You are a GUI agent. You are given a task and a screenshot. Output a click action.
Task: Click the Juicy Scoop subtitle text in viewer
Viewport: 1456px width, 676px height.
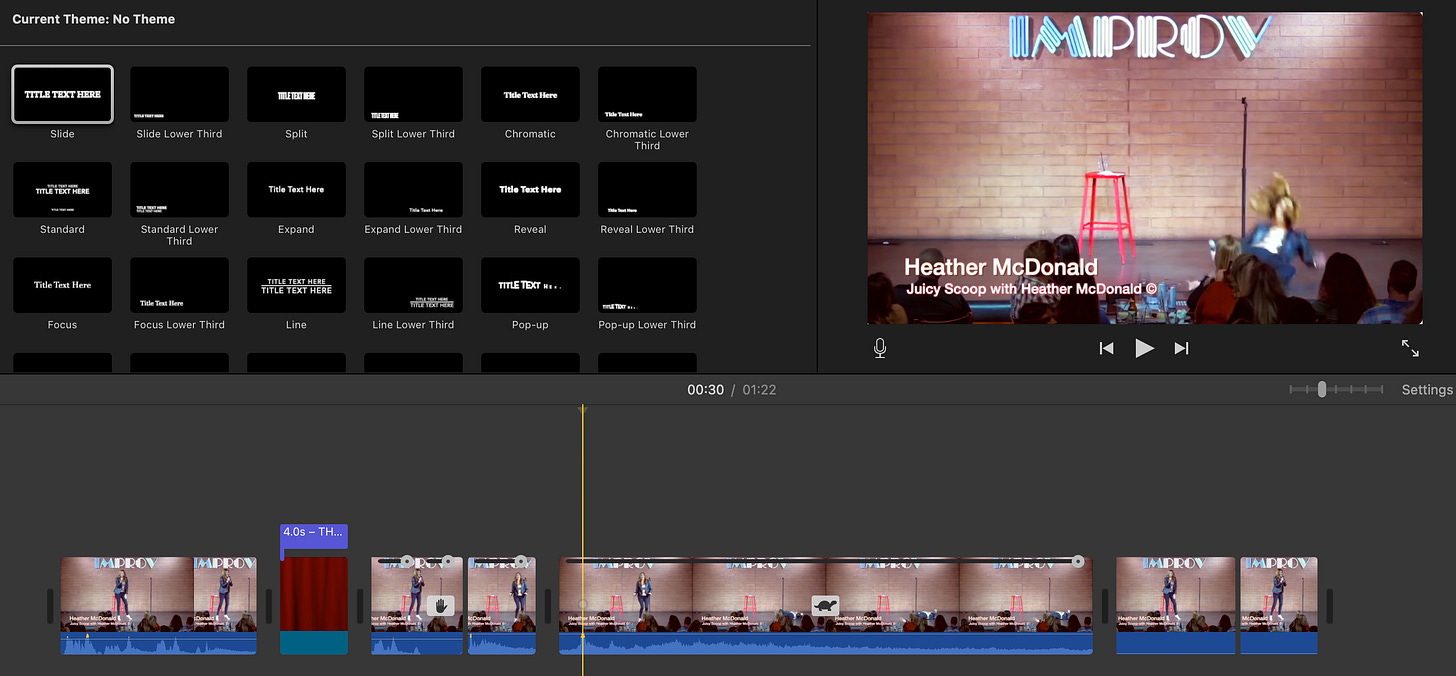(x=1031, y=289)
